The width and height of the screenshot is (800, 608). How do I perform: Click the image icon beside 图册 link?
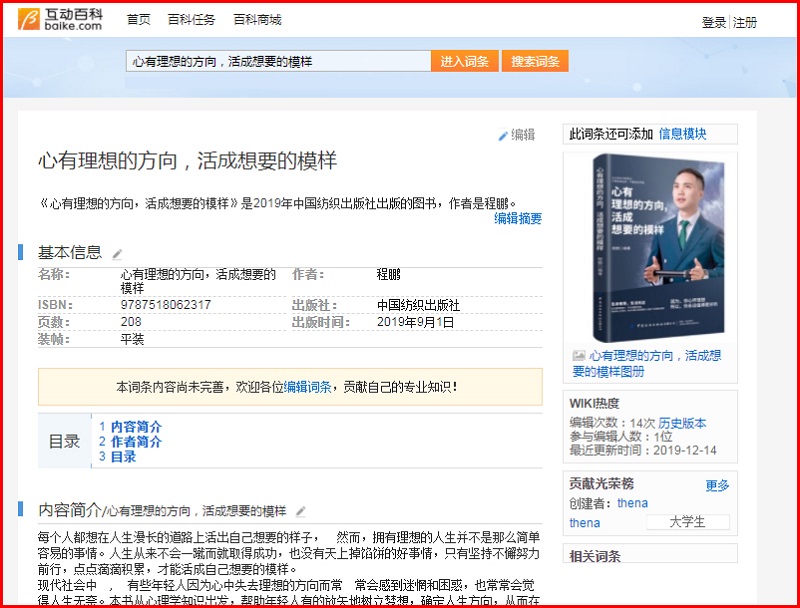pos(578,355)
